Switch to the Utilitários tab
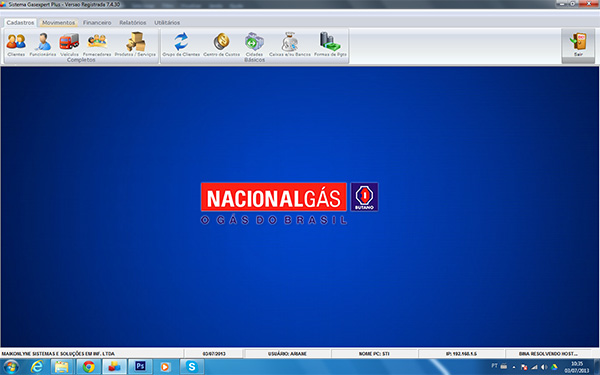The image size is (600, 375). [x=167, y=23]
